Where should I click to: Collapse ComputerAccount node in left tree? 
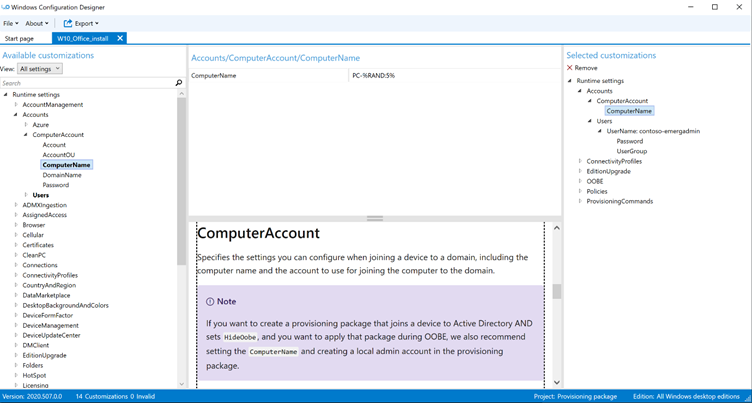pyautogui.click(x=25, y=135)
